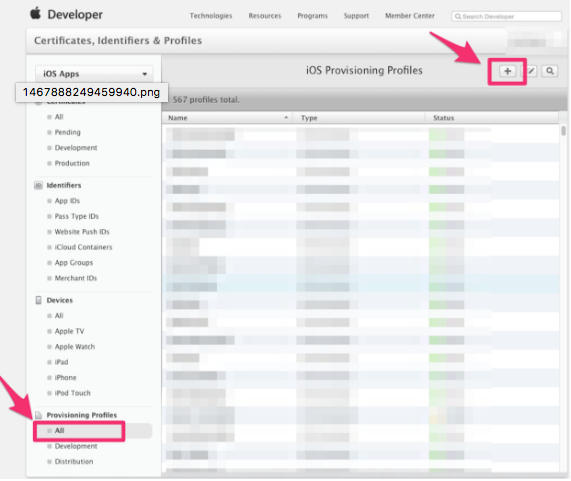Click the Developer home link
571x481 pixels.
tap(75, 15)
